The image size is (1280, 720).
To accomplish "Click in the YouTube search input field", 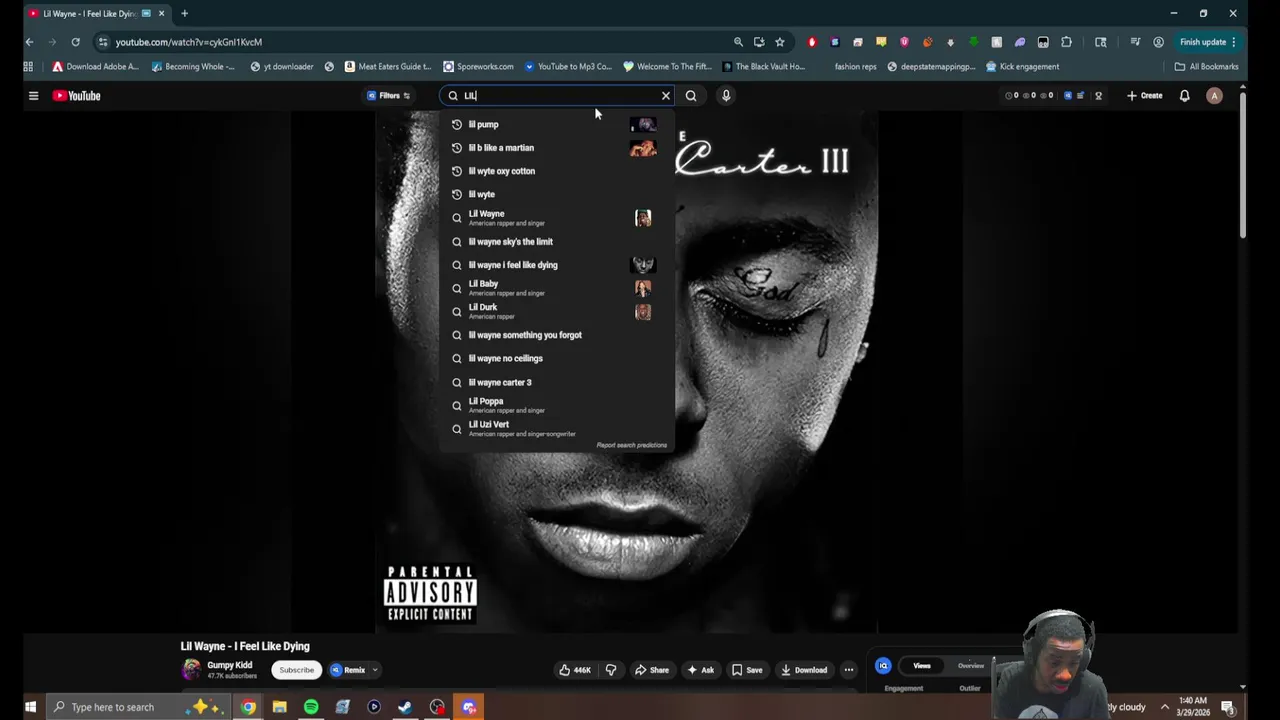I will pos(556,96).
